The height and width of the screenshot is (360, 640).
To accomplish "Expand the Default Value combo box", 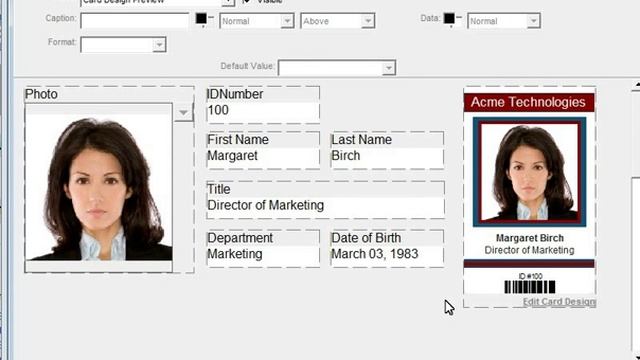I will click(337, 68).
